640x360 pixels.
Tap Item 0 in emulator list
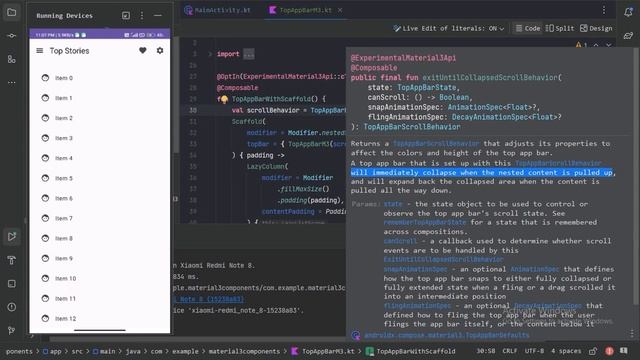tap(100, 78)
